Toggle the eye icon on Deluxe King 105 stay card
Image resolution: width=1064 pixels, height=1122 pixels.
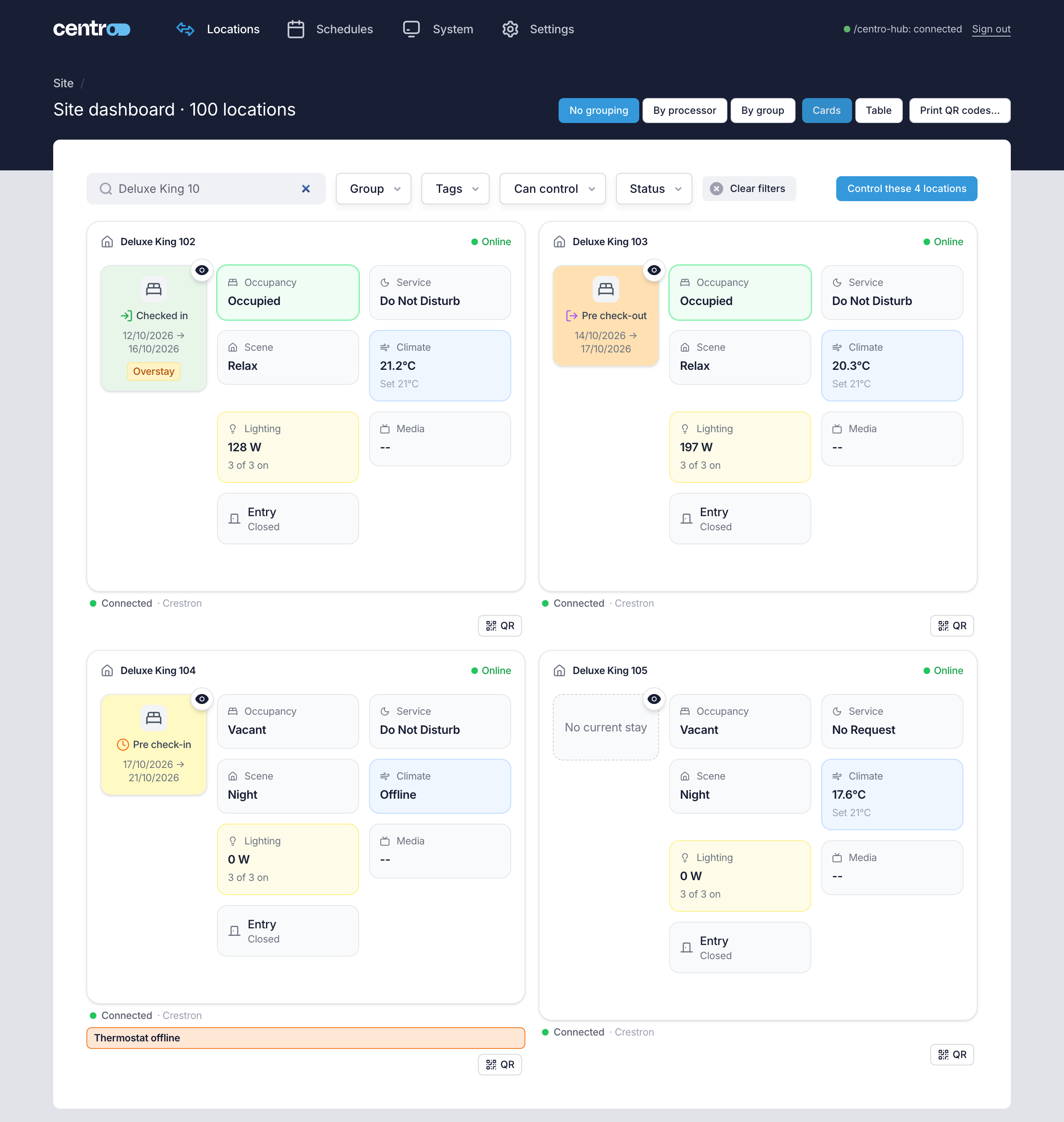[x=654, y=699]
